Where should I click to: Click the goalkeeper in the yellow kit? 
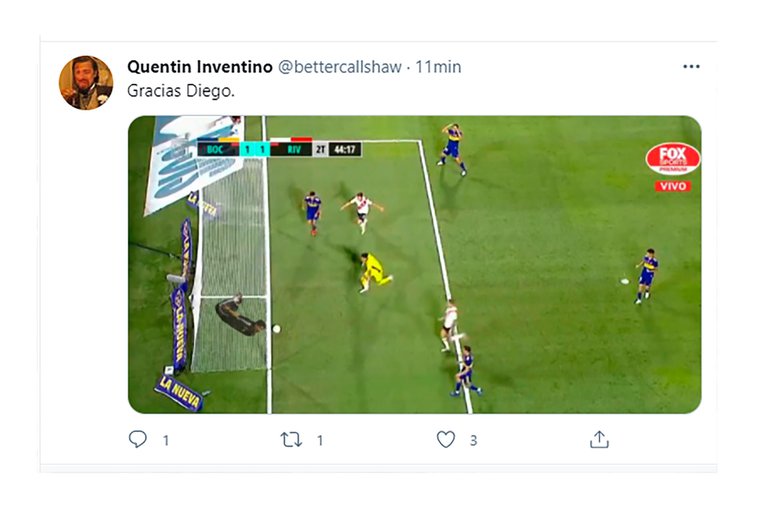[x=374, y=271]
